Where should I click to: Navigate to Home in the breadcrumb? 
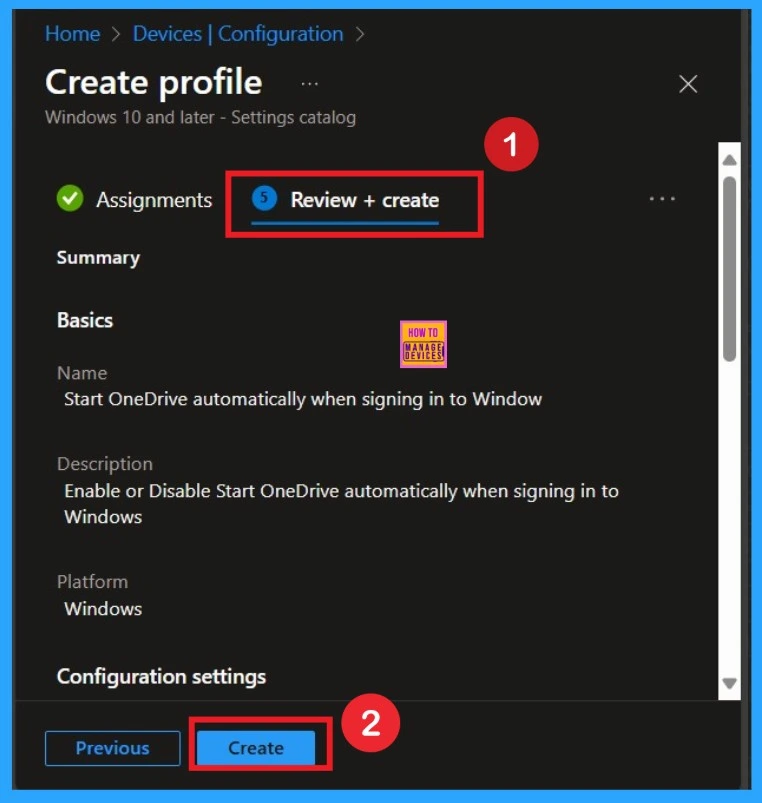click(x=72, y=34)
